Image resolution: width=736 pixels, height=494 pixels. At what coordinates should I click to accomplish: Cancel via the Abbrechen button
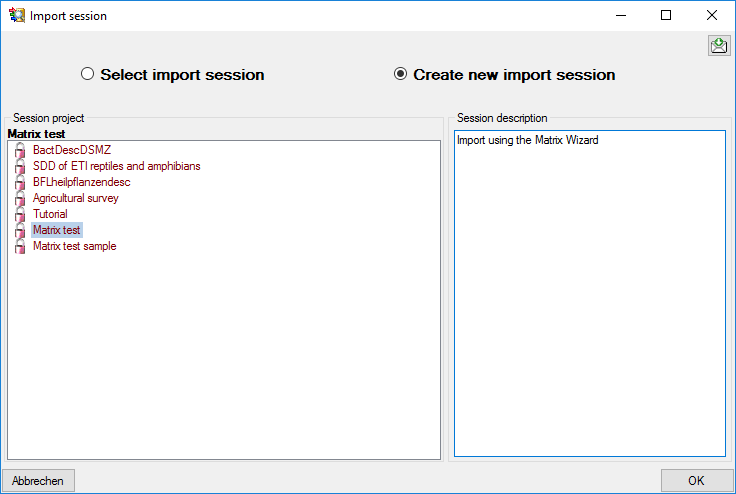tap(38, 480)
